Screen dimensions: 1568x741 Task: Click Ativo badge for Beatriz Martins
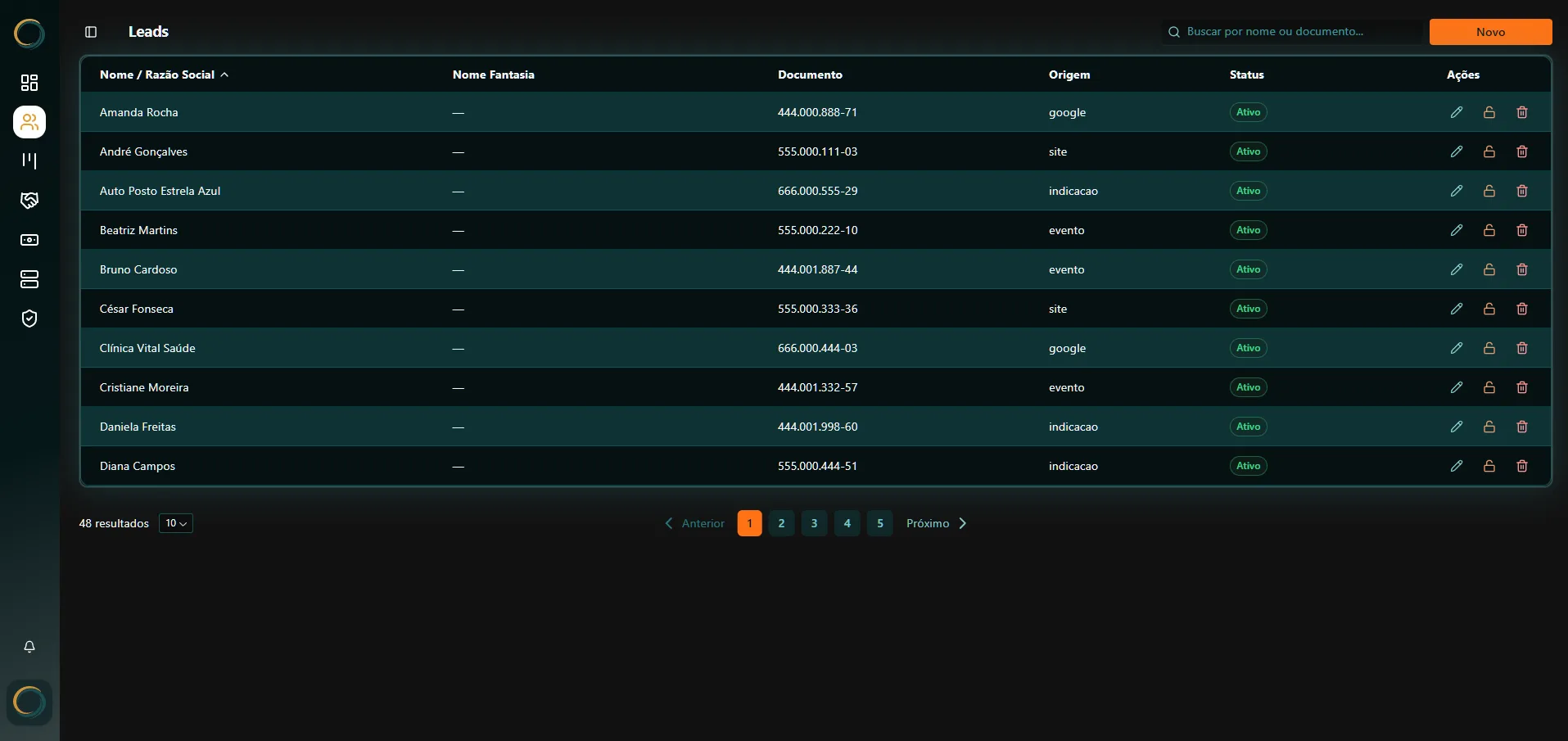click(x=1249, y=230)
